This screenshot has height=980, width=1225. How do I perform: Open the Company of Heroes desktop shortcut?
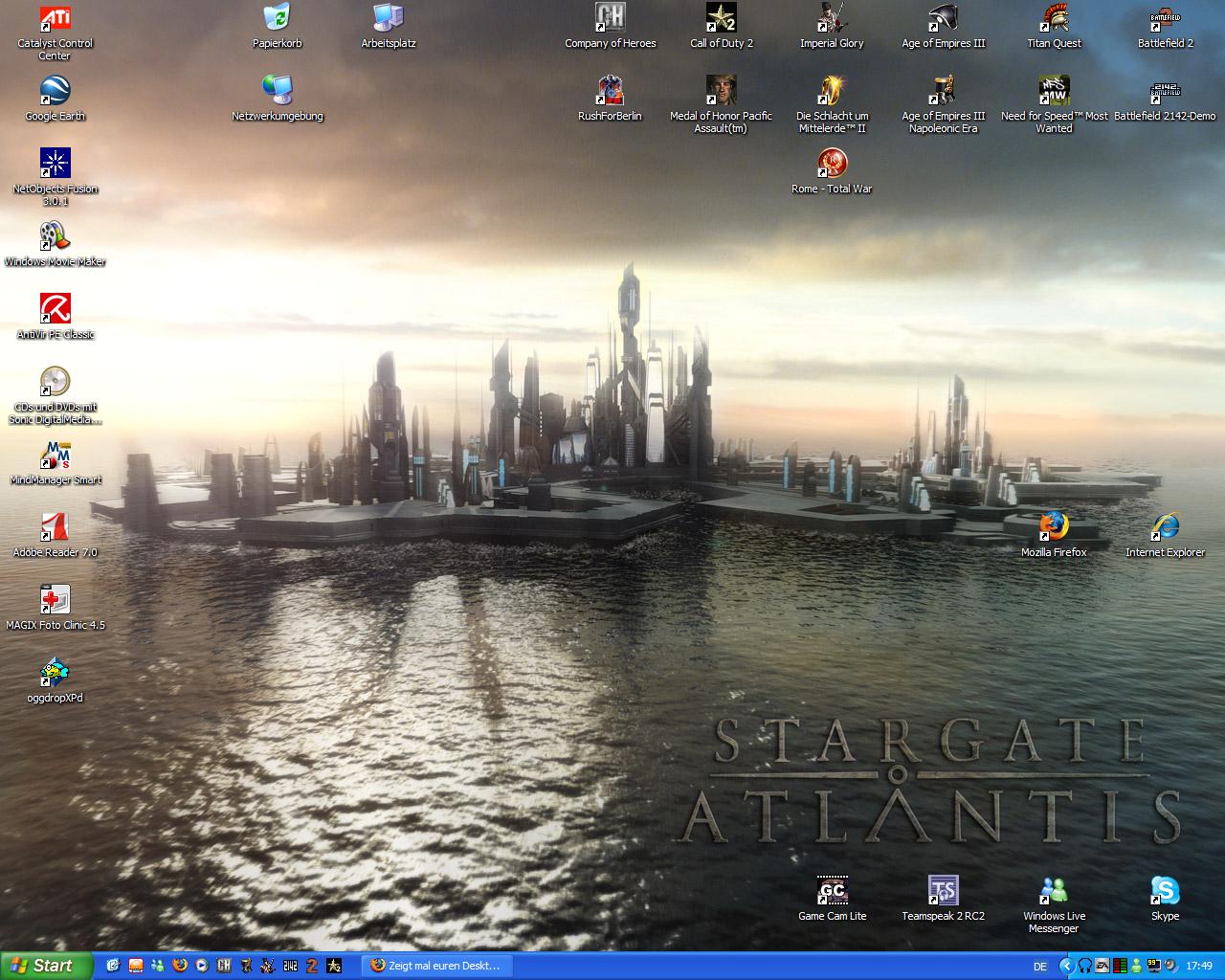pyautogui.click(x=610, y=18)
